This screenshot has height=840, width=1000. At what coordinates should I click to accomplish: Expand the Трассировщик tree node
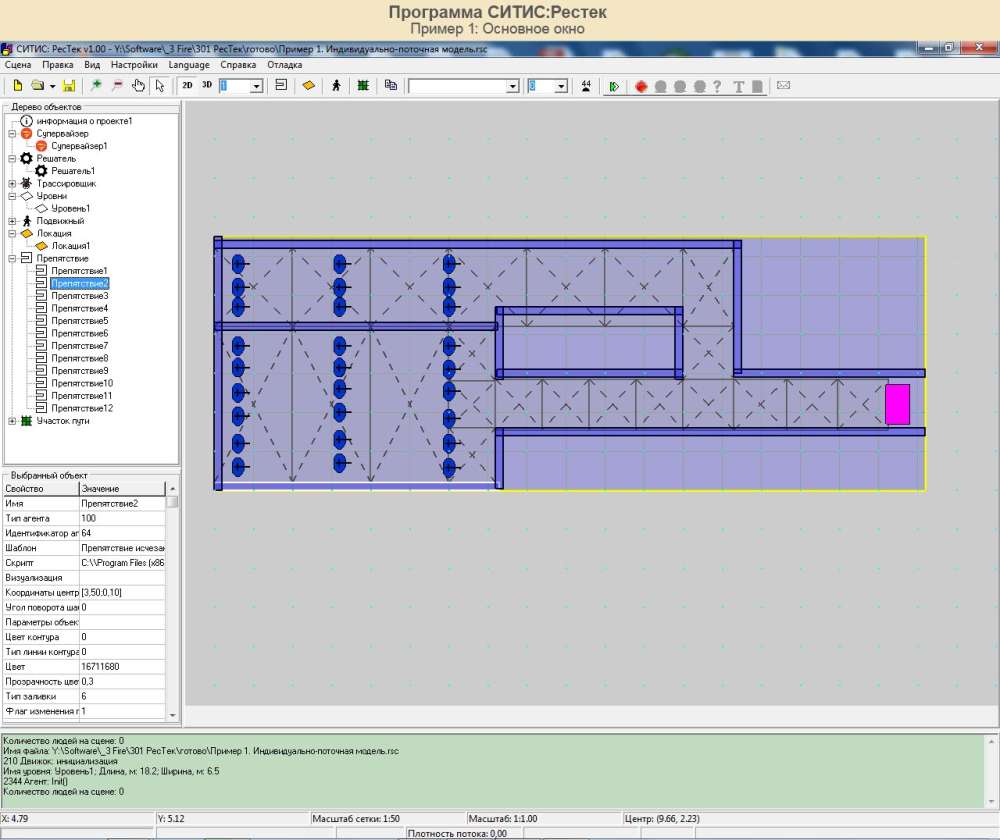point(12,184)
